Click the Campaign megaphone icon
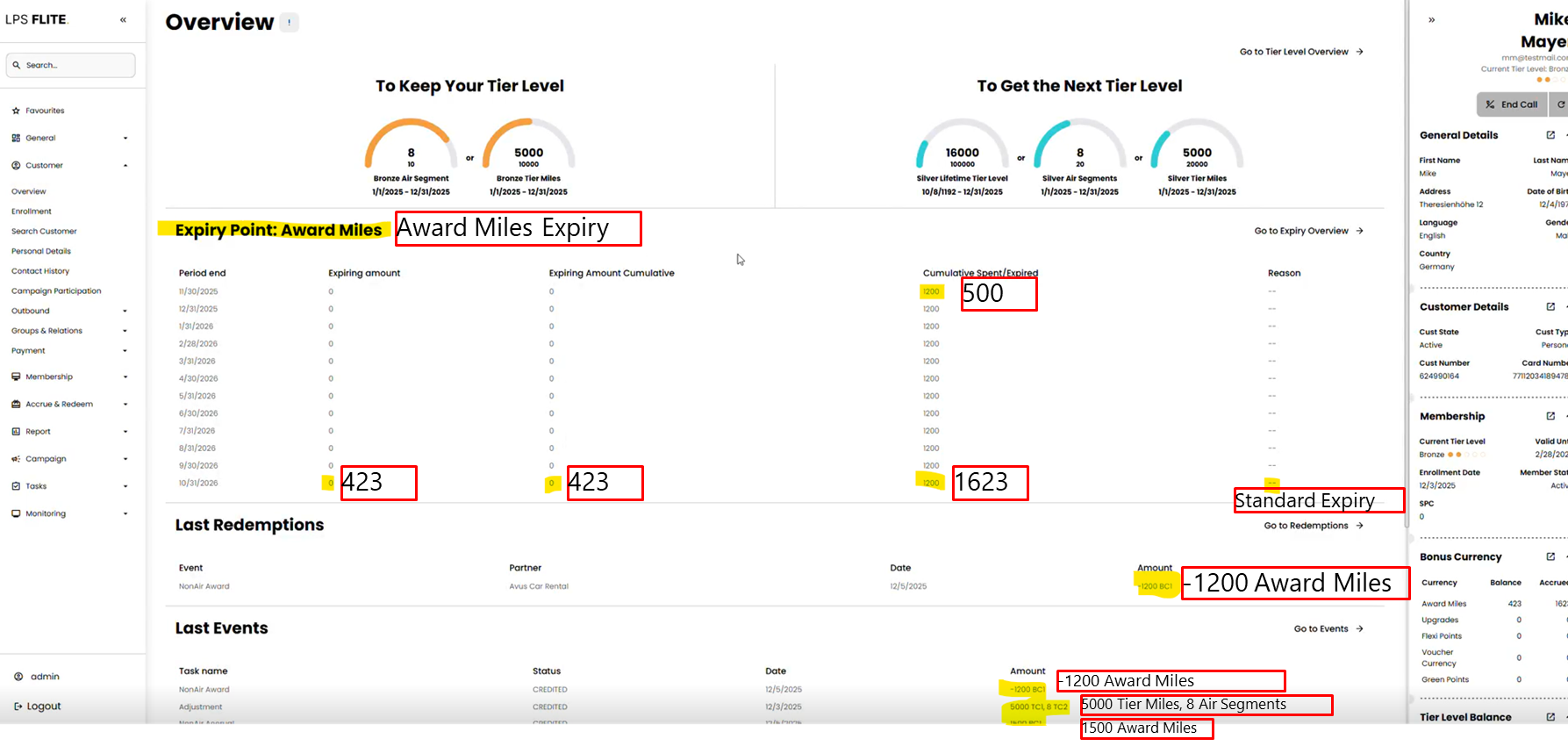Viewport: 1568px width, 746px height. point(16,459)
